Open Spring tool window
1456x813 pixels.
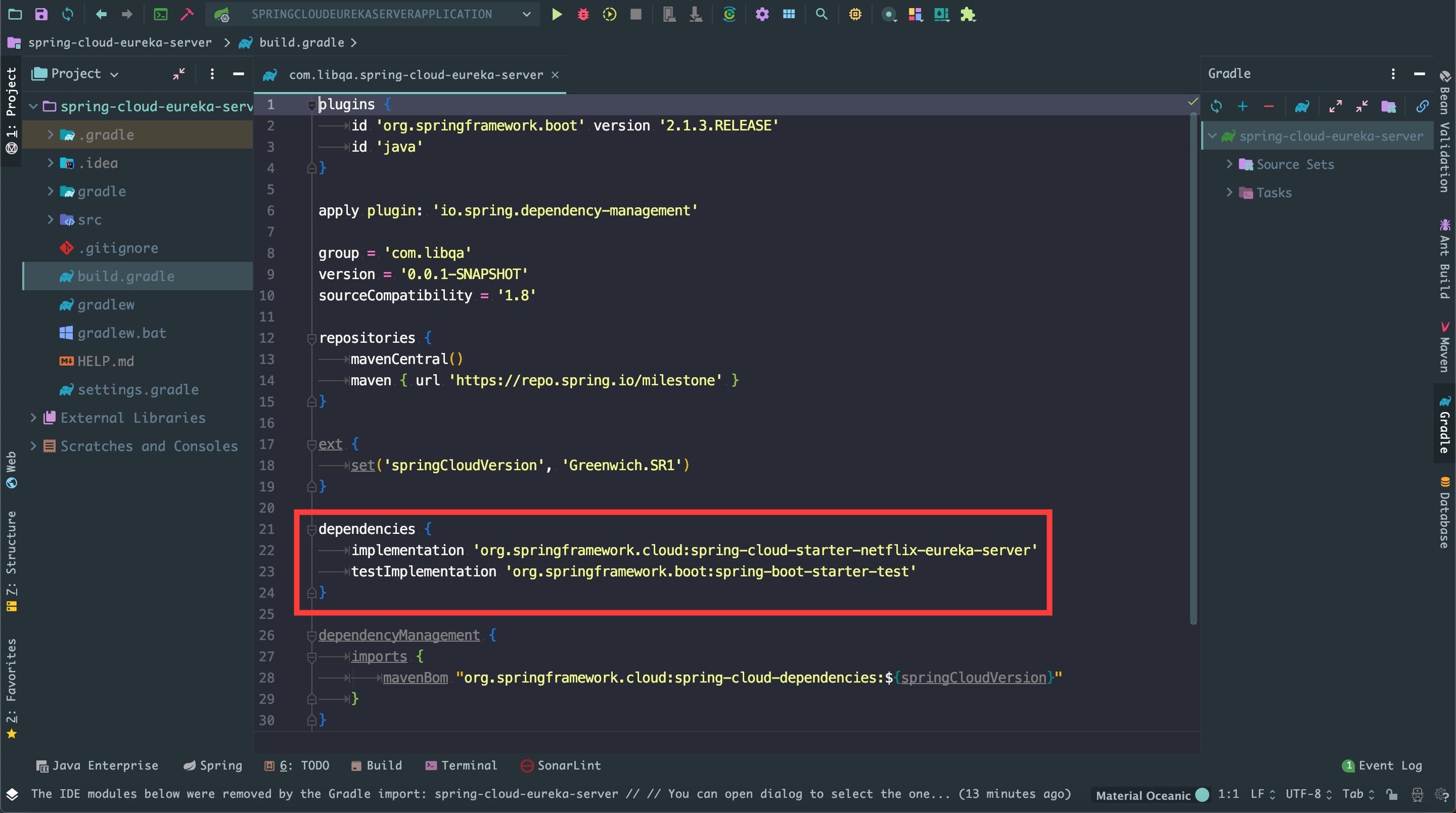coord(213,765)
